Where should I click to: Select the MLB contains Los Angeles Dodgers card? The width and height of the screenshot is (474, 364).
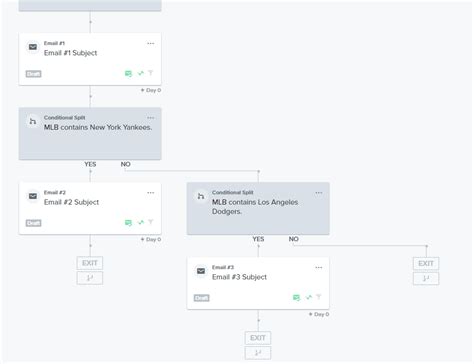258,208
